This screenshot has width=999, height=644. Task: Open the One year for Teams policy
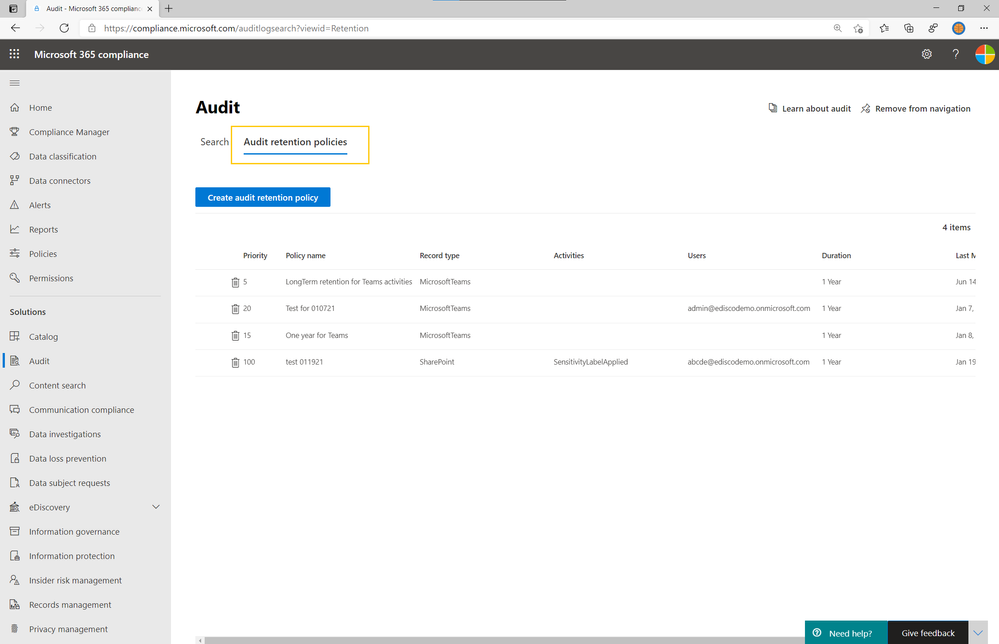317,335
